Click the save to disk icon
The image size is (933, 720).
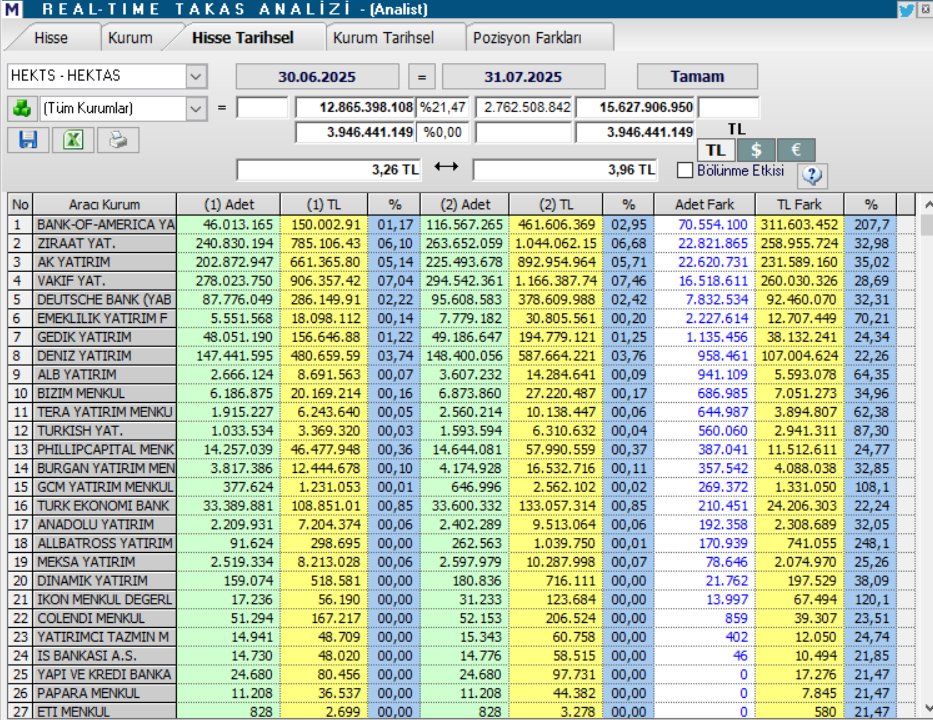27,140
